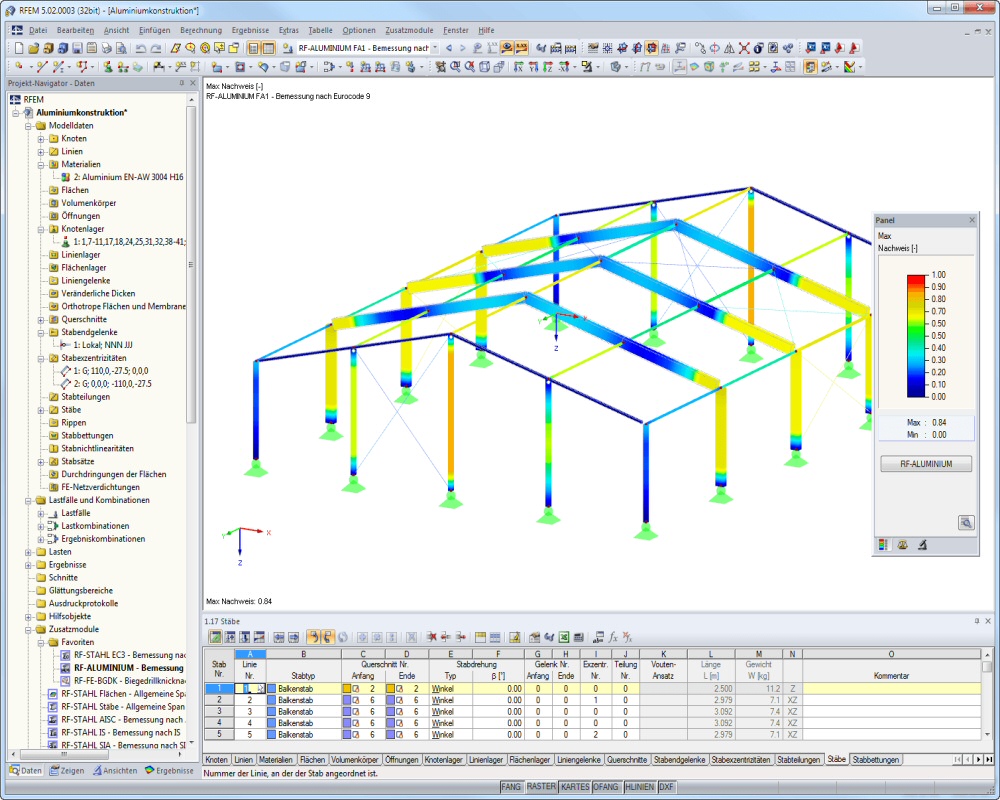Open the Berechnung menu
The image size is (1000, 800).
(201, 30)
